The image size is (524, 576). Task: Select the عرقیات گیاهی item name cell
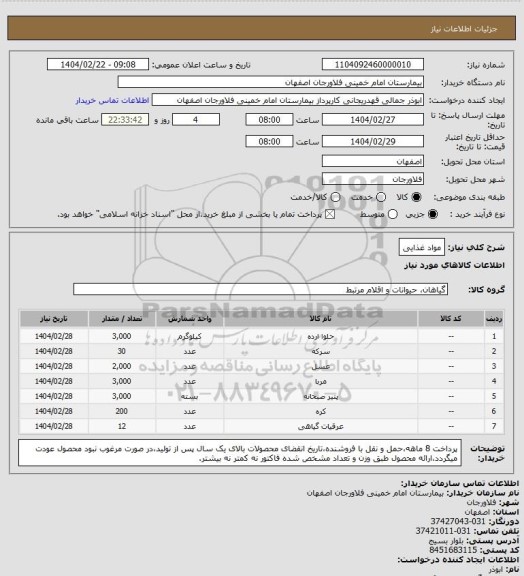coord(320,426)
